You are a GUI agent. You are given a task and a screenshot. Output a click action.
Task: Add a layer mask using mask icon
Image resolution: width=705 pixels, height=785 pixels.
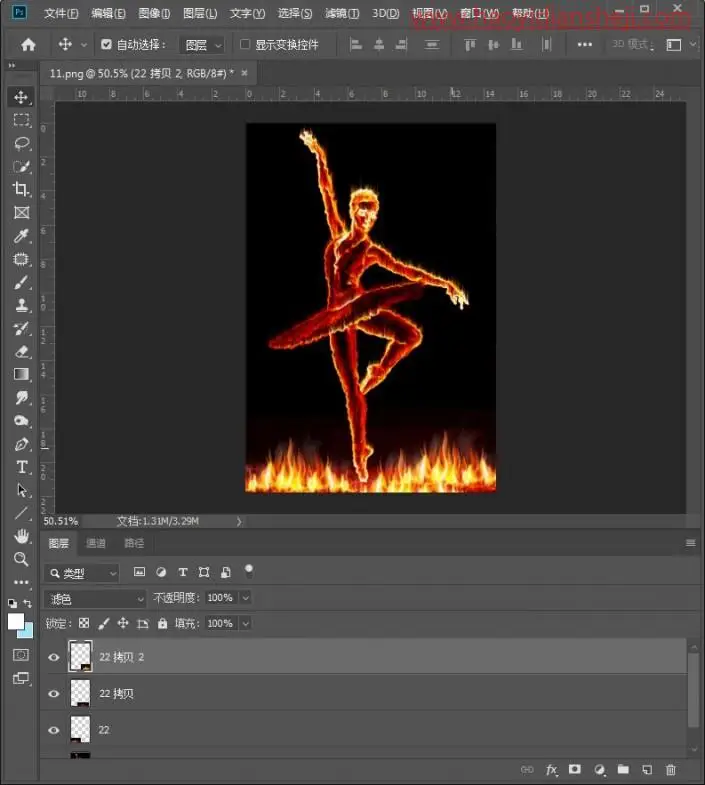[575, 769]
